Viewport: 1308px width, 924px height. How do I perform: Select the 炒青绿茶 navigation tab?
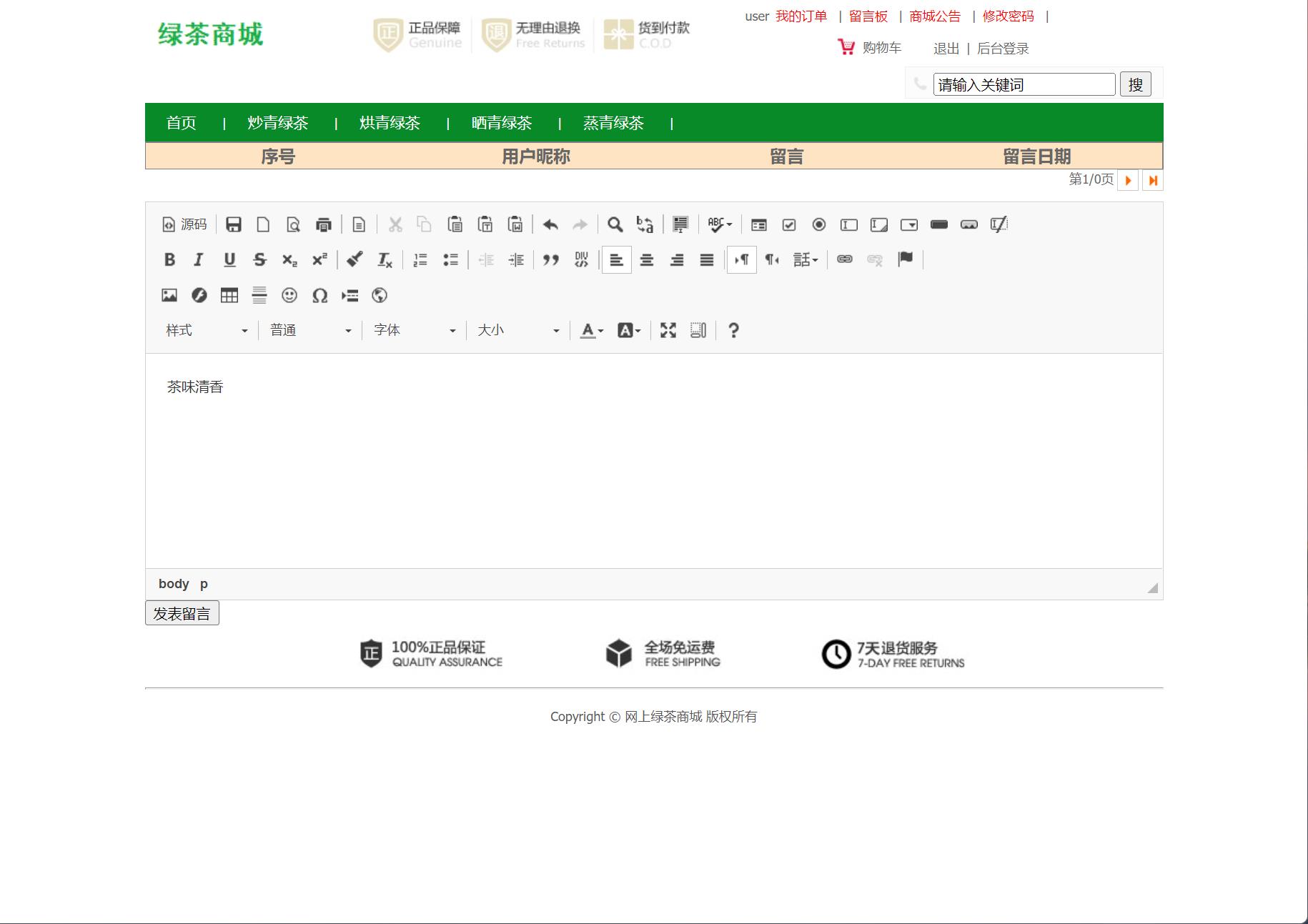[276, 122]
